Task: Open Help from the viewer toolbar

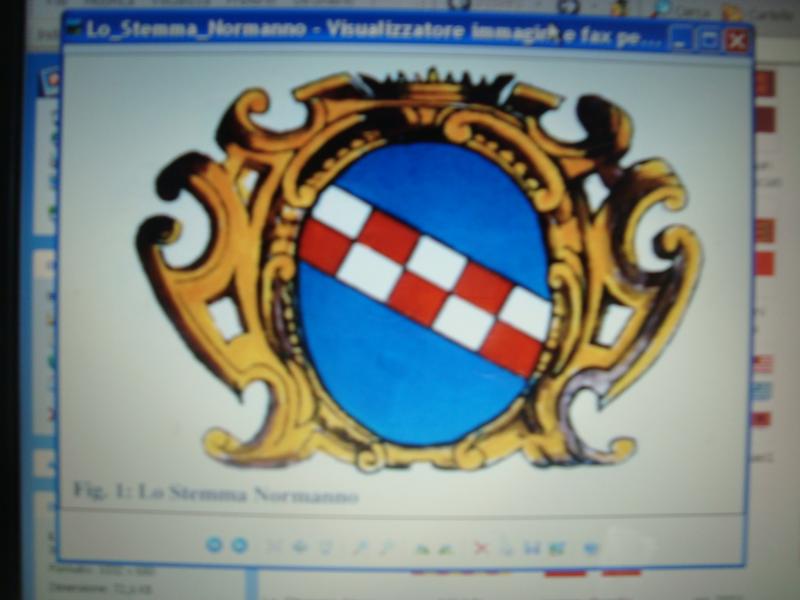Action: tap(591, 548)
